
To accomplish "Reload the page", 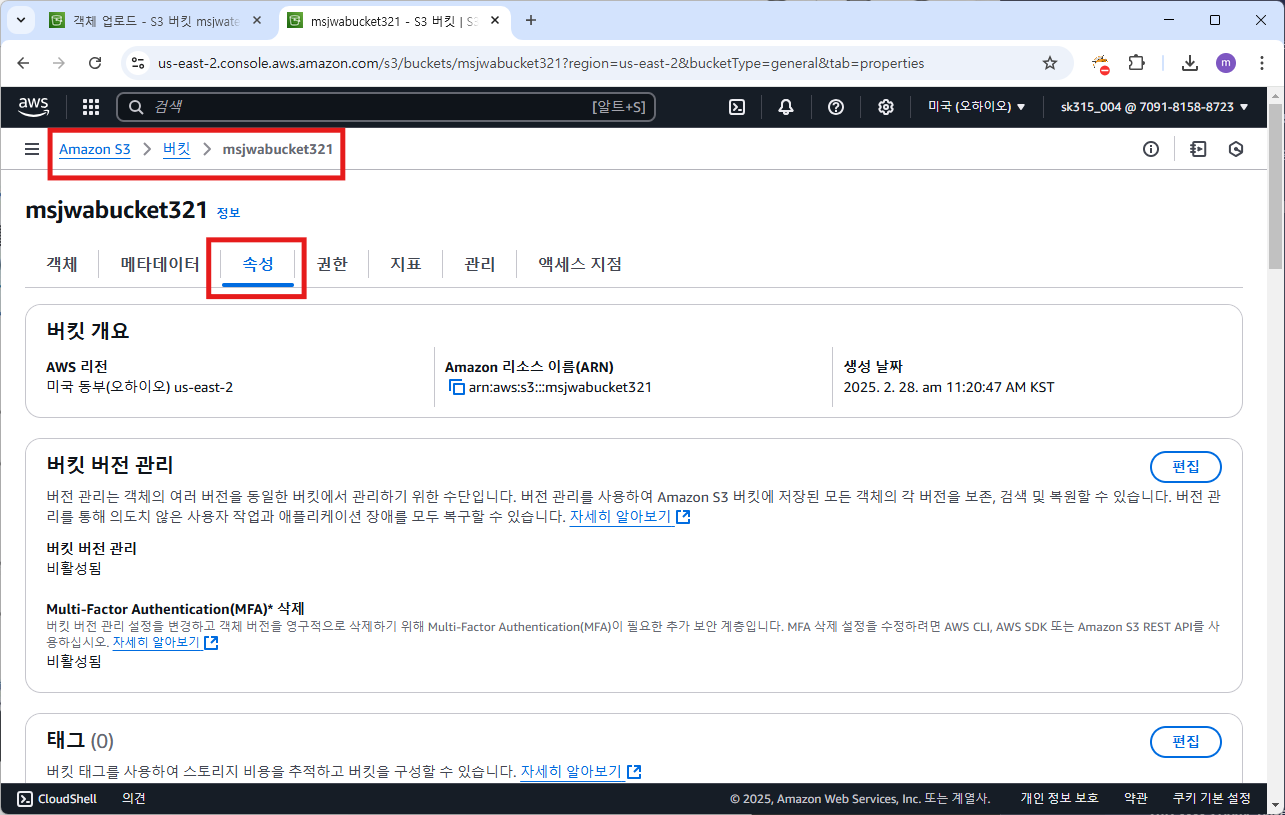I will [x=95, y=63].
